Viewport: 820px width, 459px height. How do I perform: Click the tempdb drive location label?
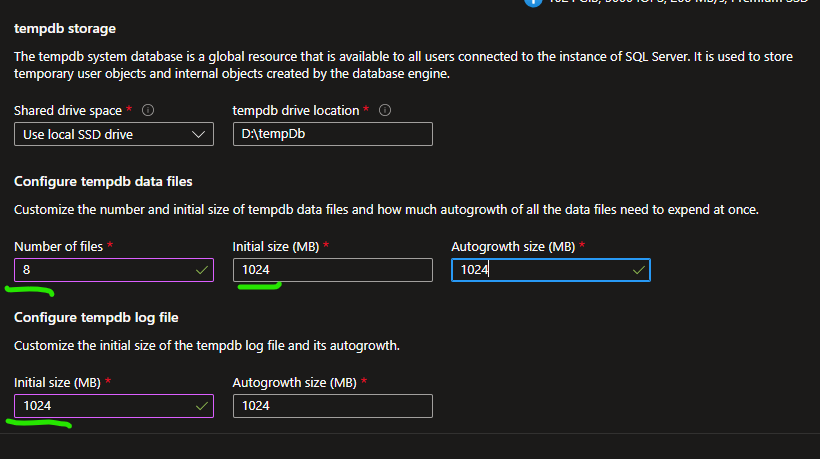[296, 111]
